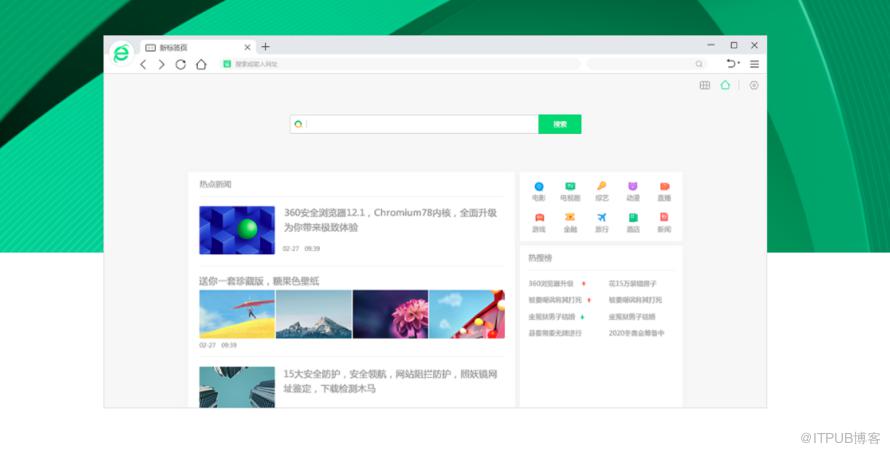Go forward with the forward arrow

[x=162, y=65]
